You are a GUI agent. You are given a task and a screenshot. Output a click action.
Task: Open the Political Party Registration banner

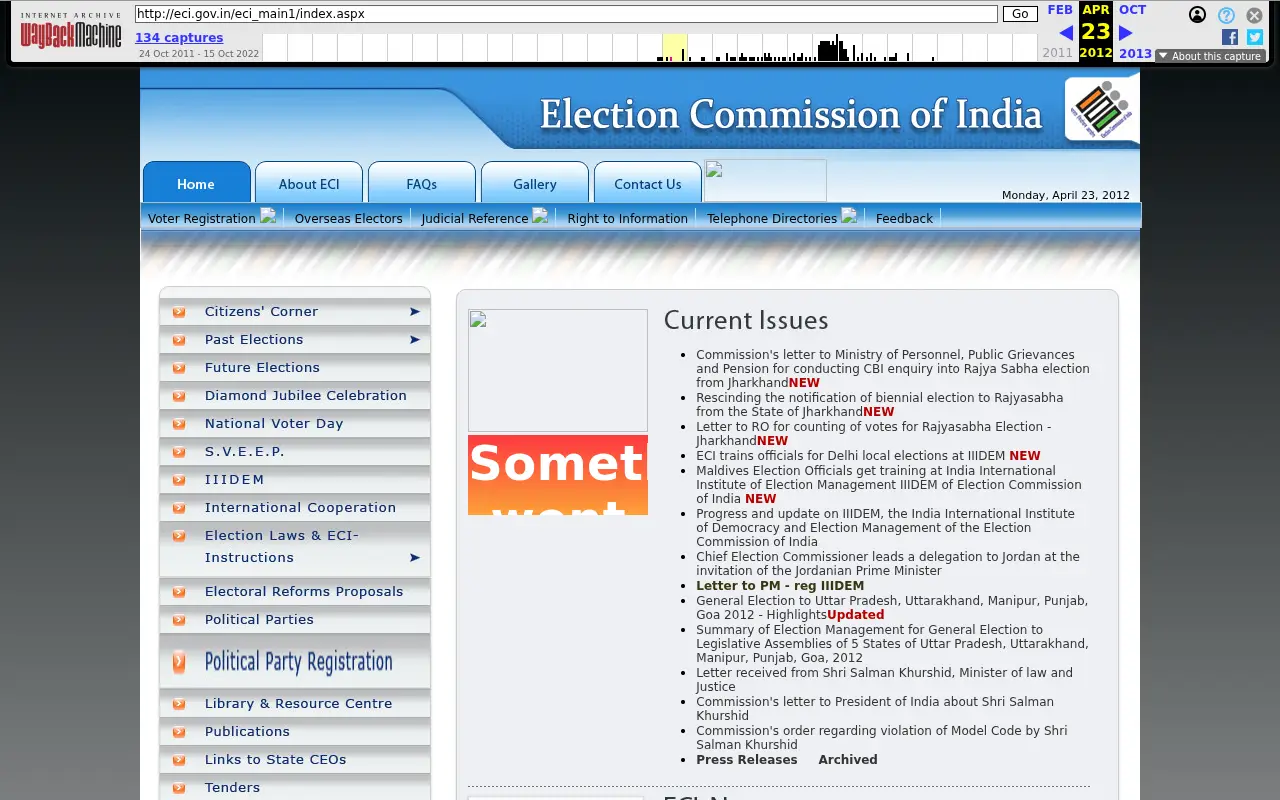(x=295, y=662)
